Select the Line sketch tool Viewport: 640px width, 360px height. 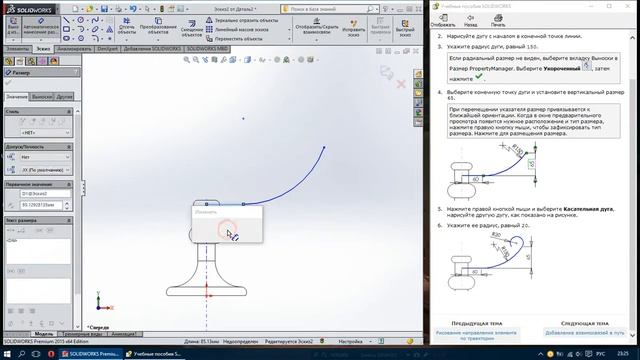click(x=67, y=20)
